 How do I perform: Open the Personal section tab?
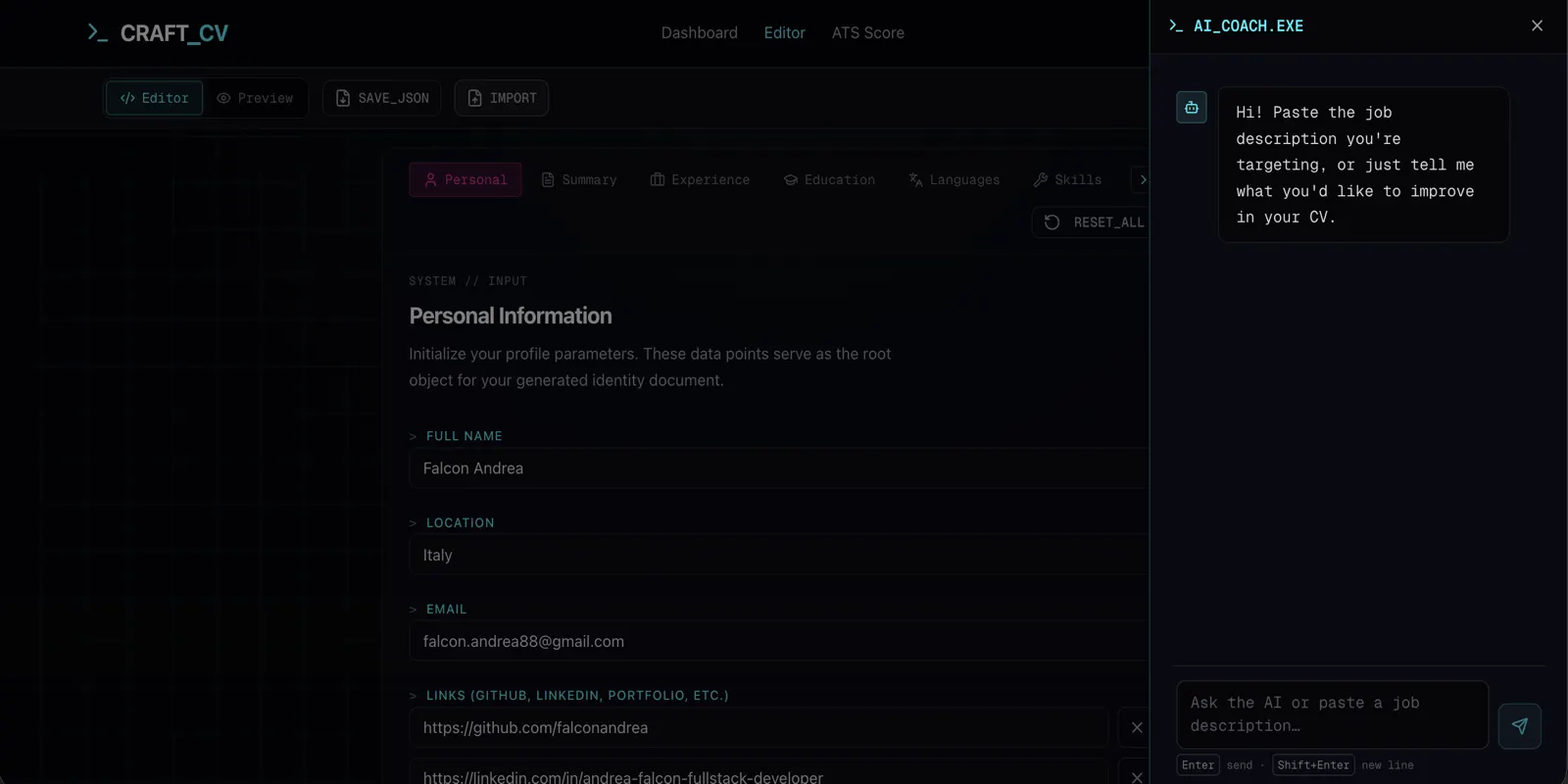point(465,179)
